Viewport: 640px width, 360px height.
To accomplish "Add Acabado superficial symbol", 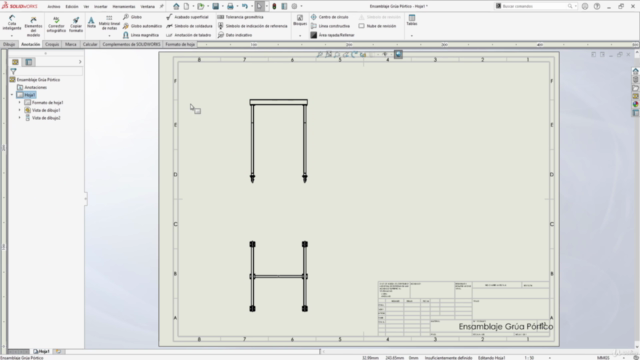I will pyautogui.click(x=187, y=17).
